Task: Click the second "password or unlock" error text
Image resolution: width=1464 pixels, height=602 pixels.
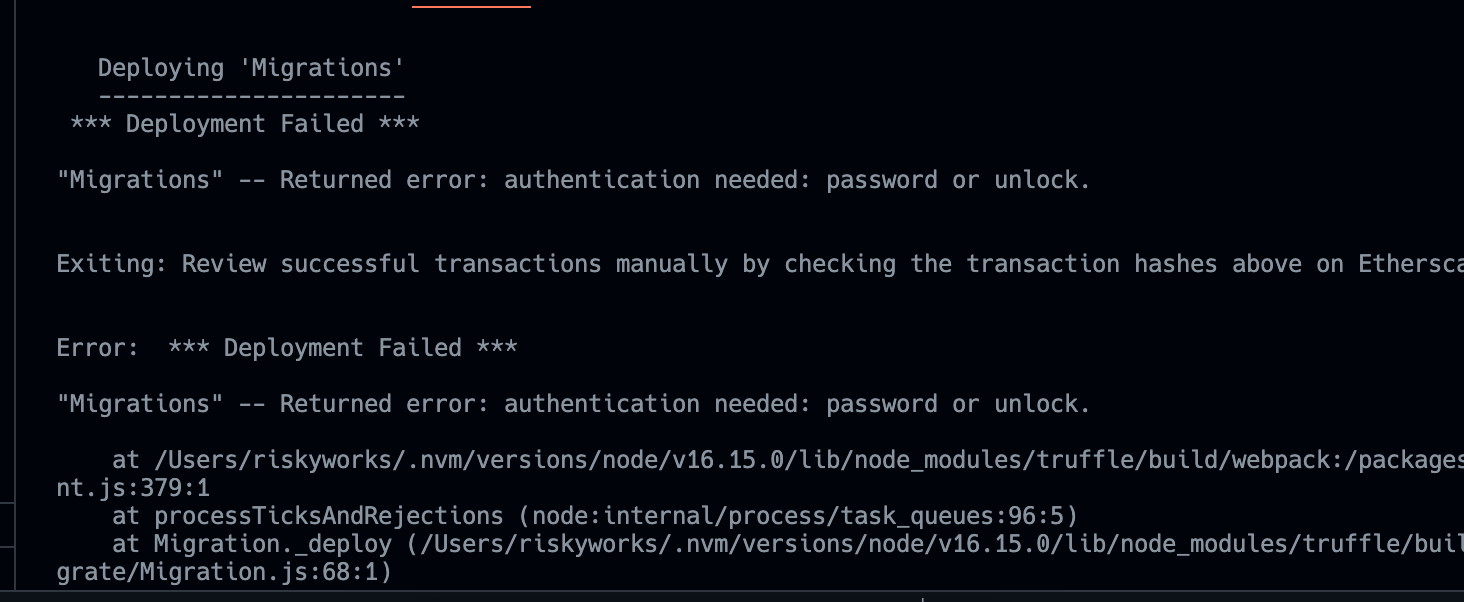Action: click(957, 404)
